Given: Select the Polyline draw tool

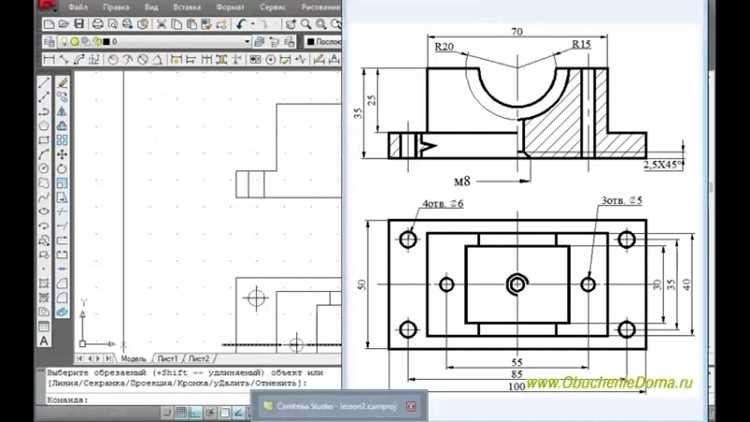Looking at the screenshot, I should click(x=44, y=111).
